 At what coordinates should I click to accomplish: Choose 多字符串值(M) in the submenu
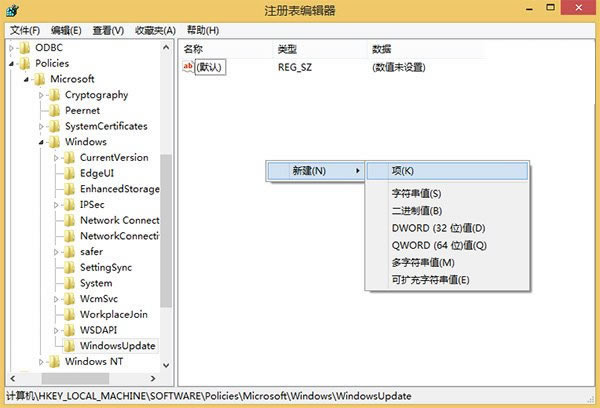point(447,263)
